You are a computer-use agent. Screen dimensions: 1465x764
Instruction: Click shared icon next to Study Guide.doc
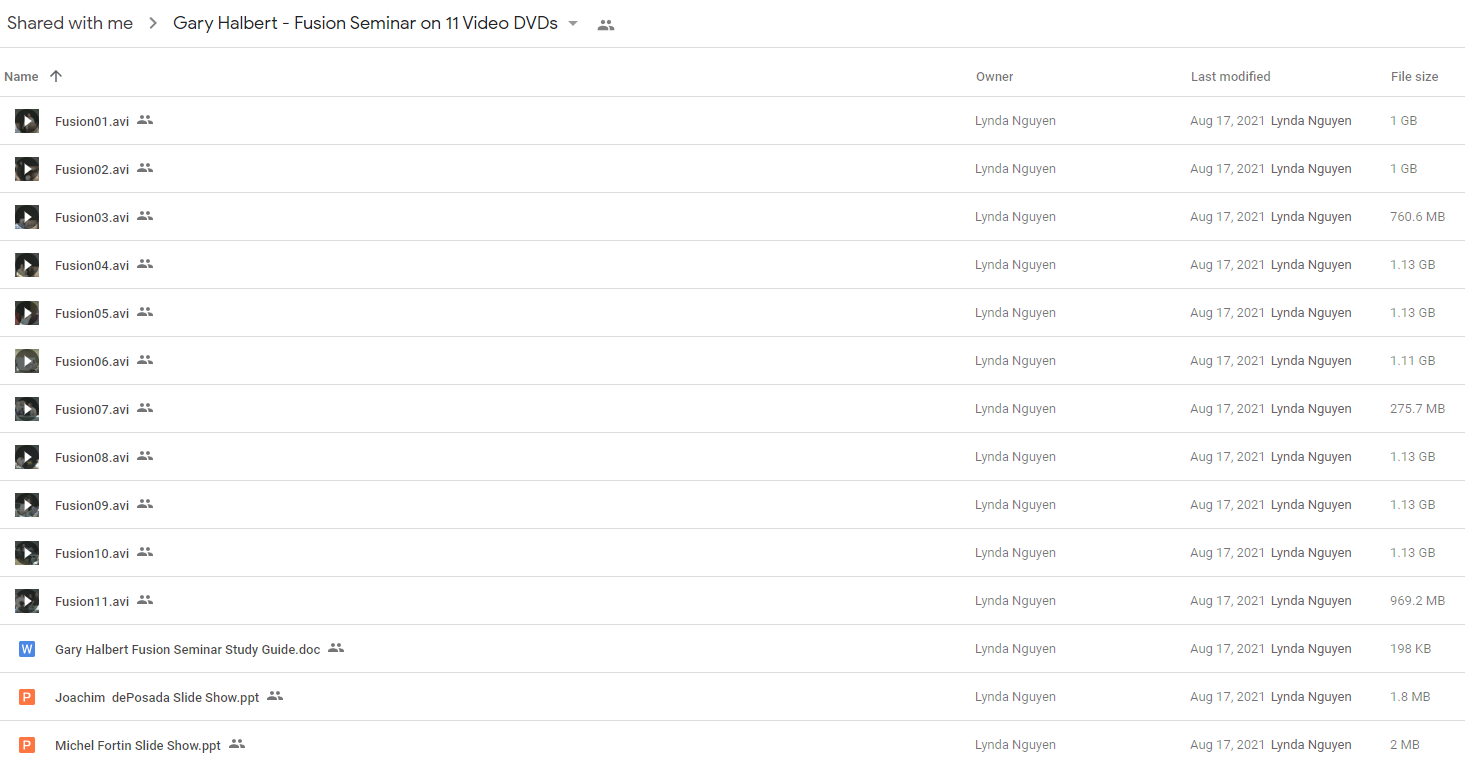click(x=336, y=648)
